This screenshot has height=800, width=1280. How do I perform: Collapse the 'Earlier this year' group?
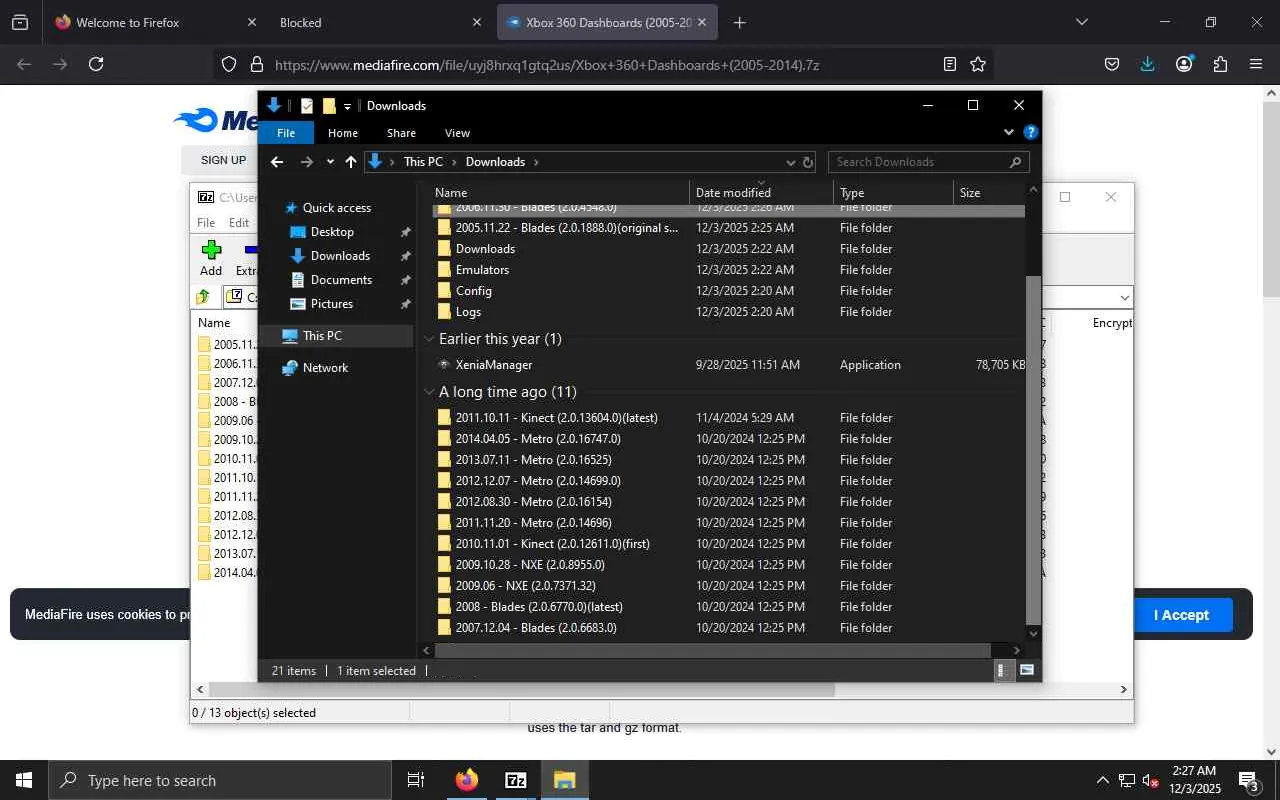[429, 339]
